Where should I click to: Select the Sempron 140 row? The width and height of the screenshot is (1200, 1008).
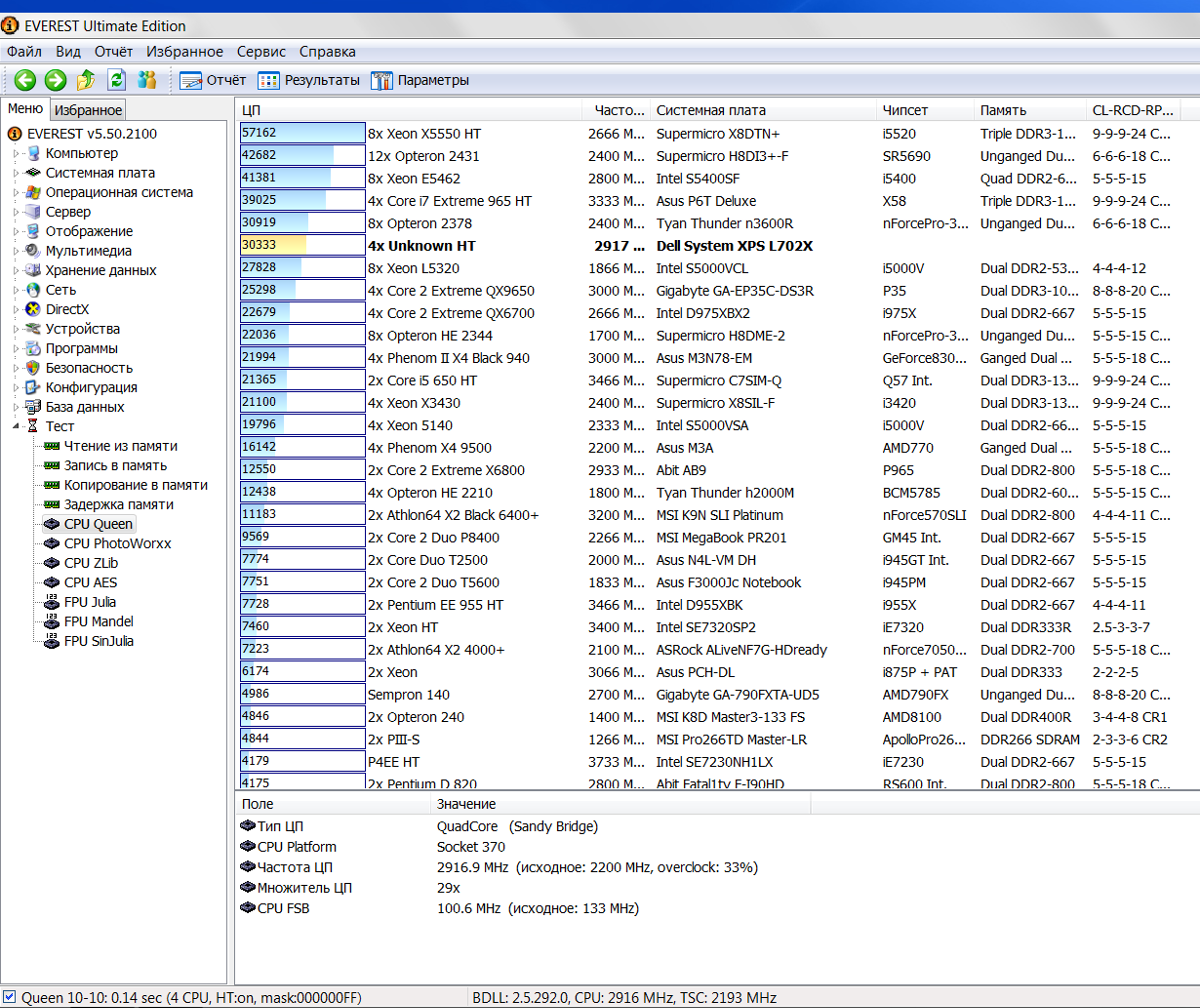tap(717, 694)
